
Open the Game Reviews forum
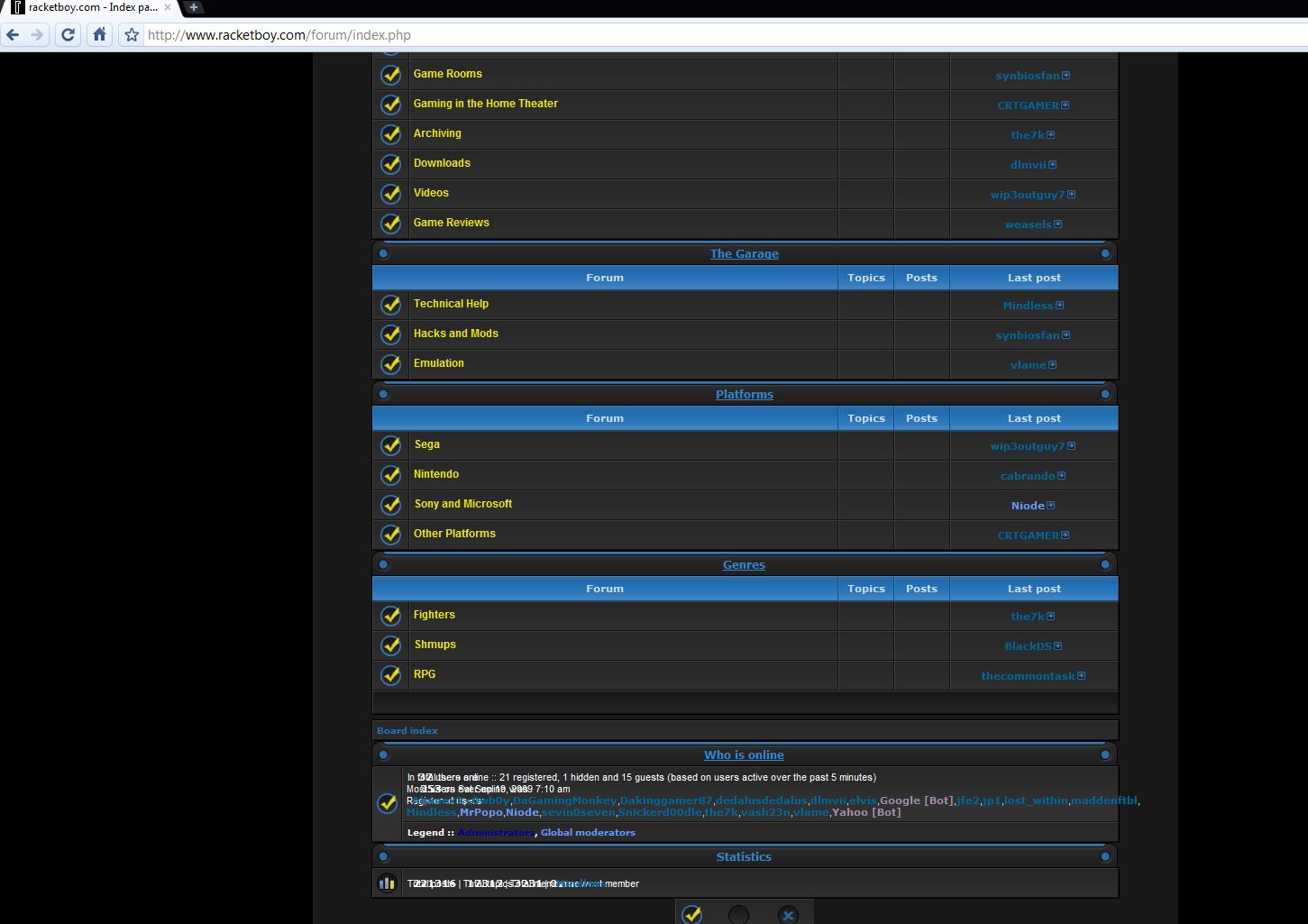pyautogui.click(x=451, y=223)
